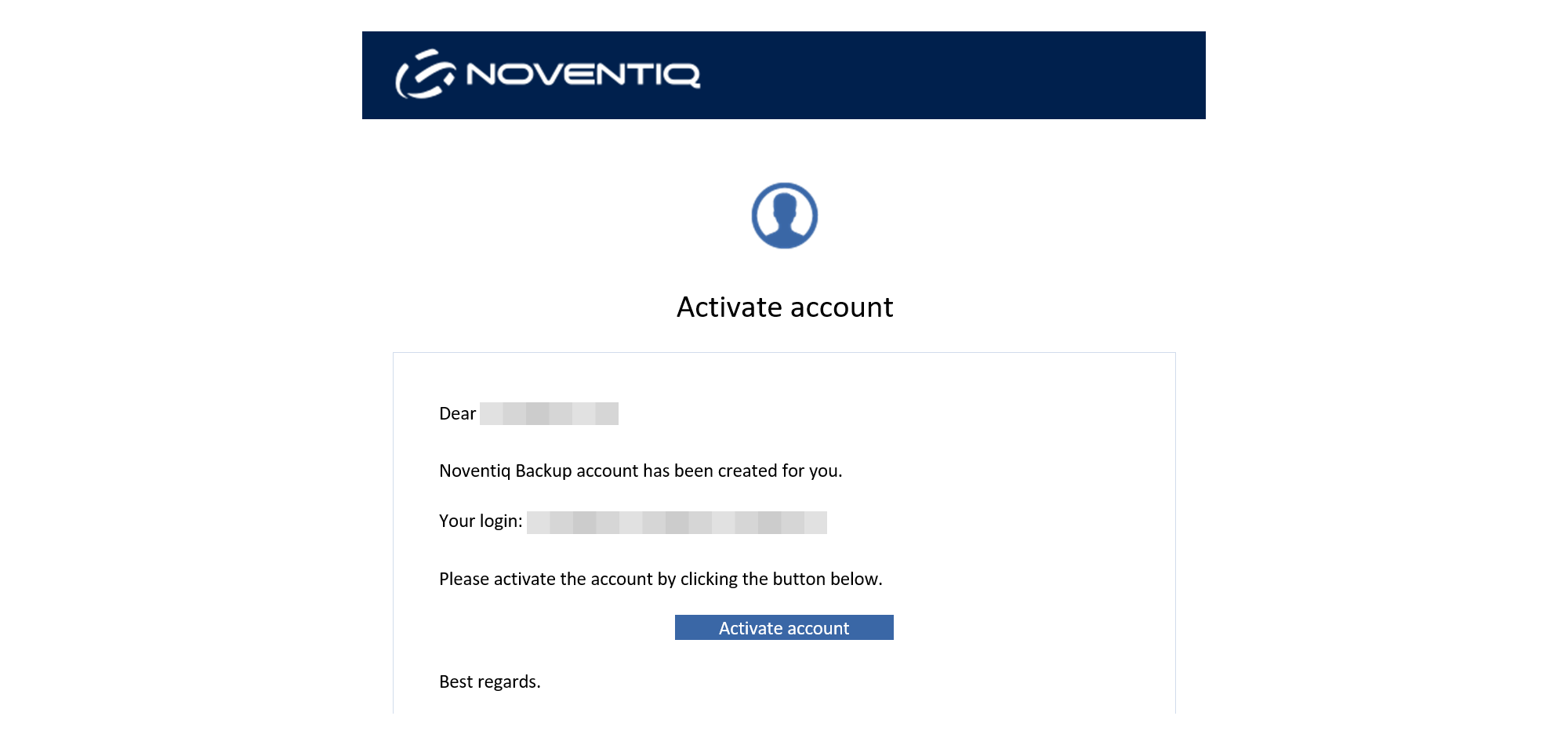
Task: Click the word Dear in greeting
Action: (x=457, y=414)
